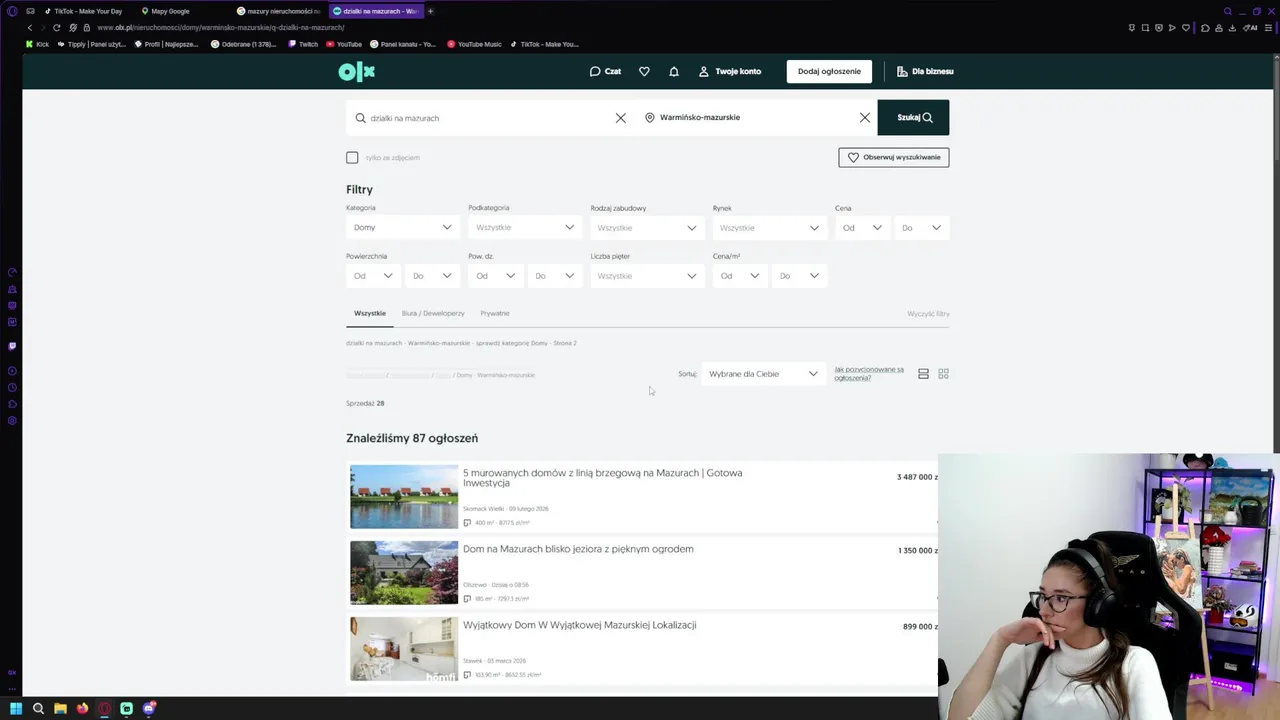
Task: Open Twitch icon in browser sidebar
Action: (x=12, y=346)
